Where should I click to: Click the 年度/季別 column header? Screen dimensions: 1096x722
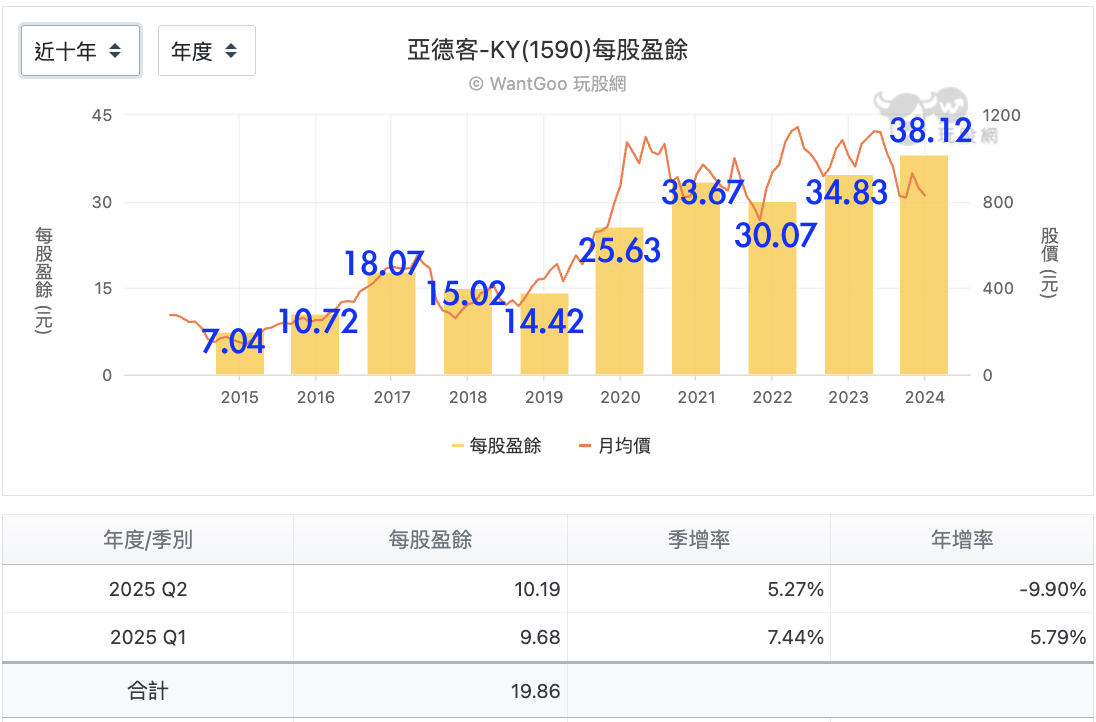(x=148, y=540)
